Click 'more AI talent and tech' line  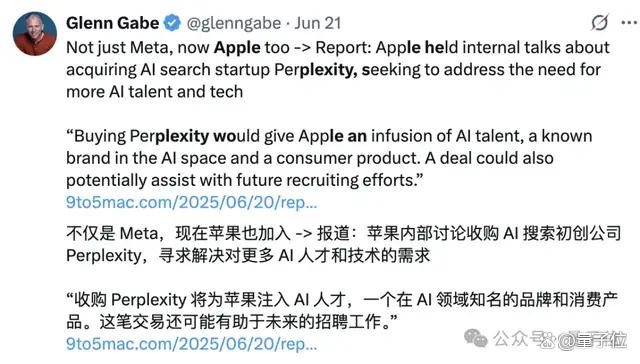pyautogui.click(x=155, y=91)
